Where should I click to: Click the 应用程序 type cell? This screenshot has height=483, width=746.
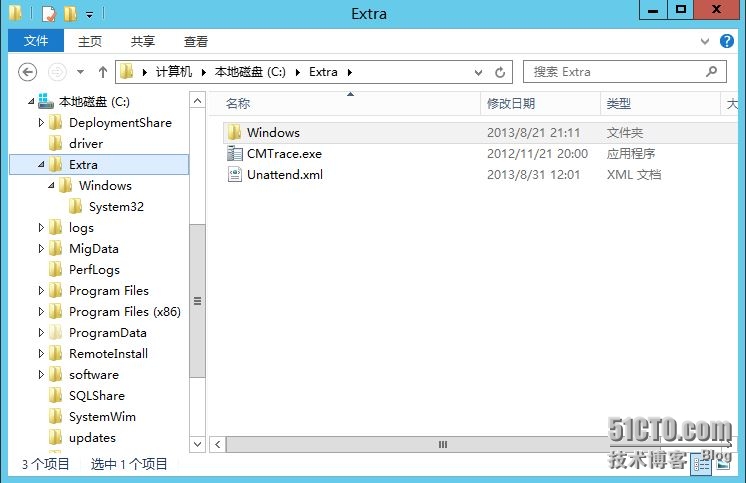pyautogui.click(x=630, y=154)
